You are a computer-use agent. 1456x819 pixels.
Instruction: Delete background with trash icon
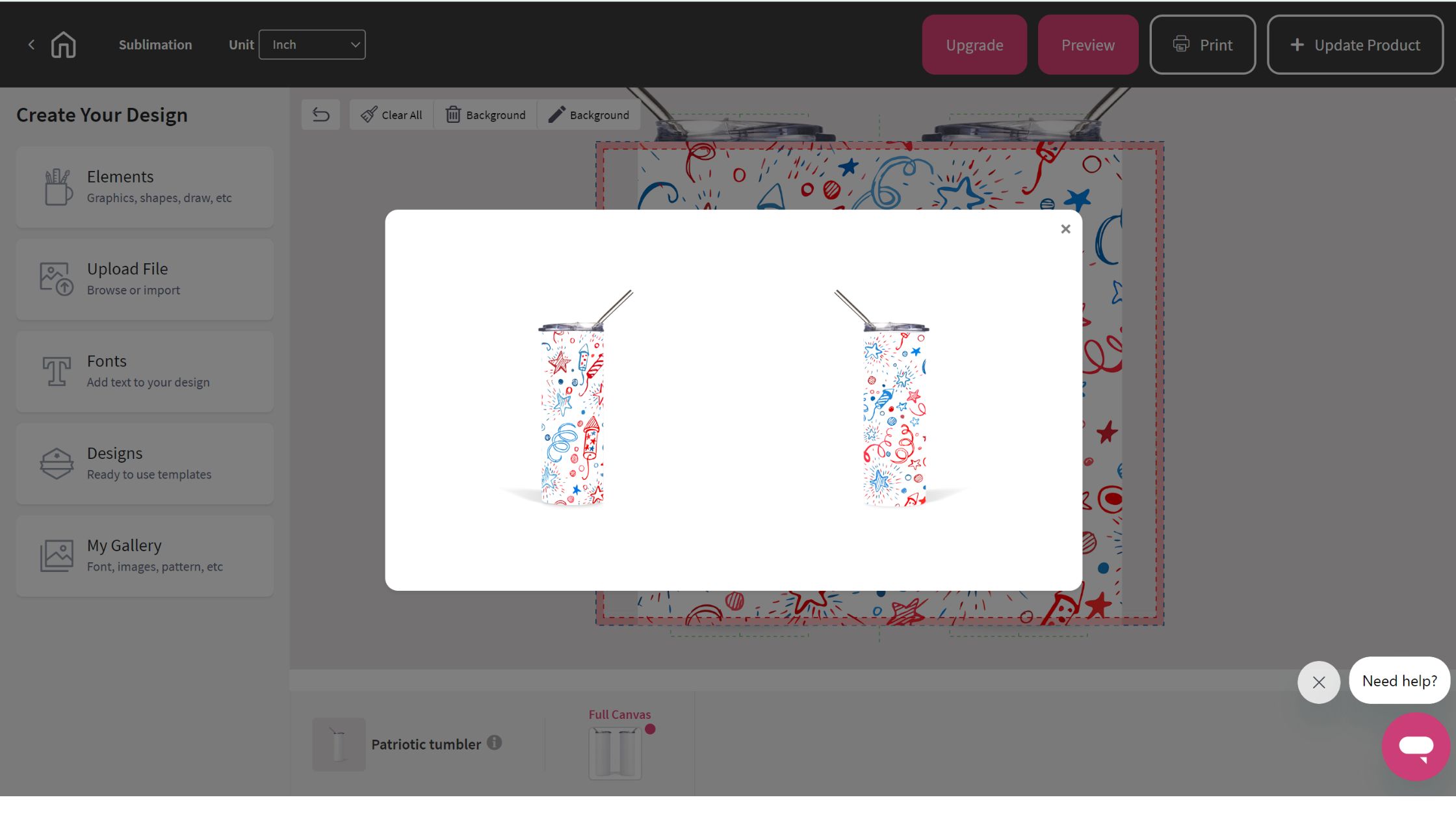(486, 115)
